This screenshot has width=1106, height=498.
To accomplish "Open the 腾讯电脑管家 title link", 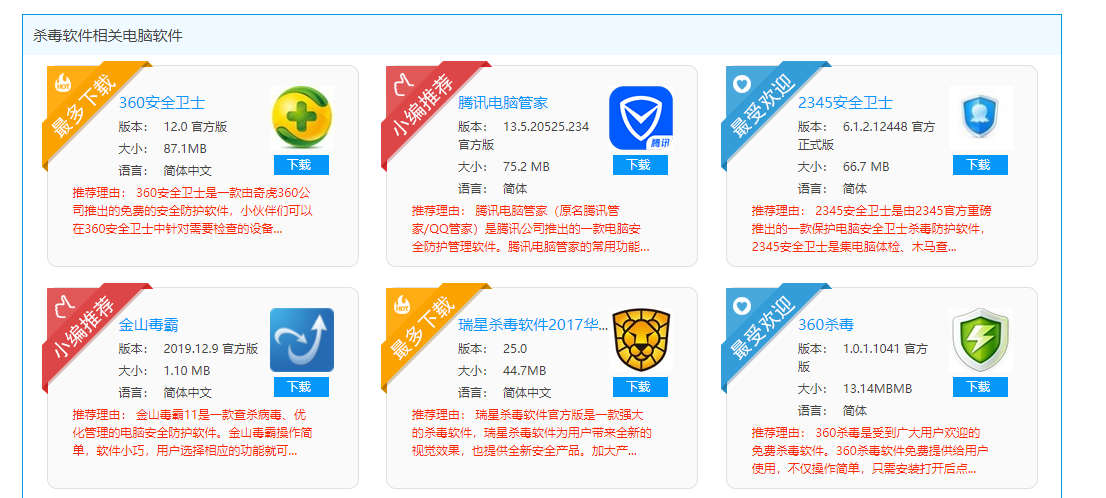I will coord(503,103).
